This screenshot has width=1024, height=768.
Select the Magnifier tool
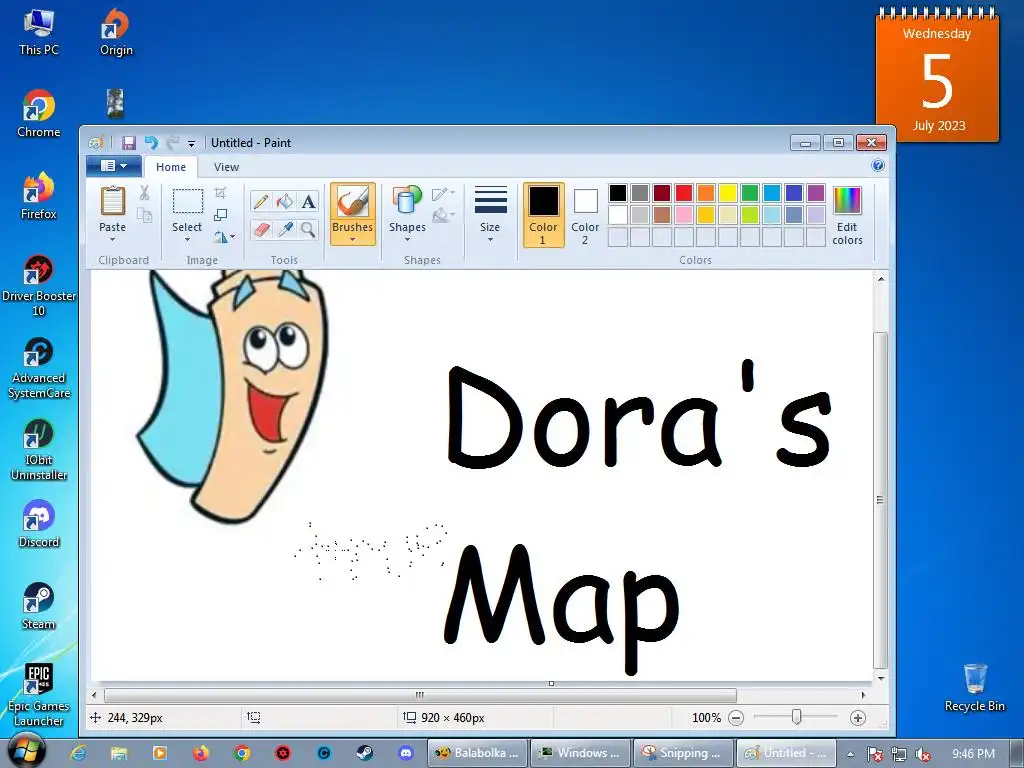coord(308,229)
